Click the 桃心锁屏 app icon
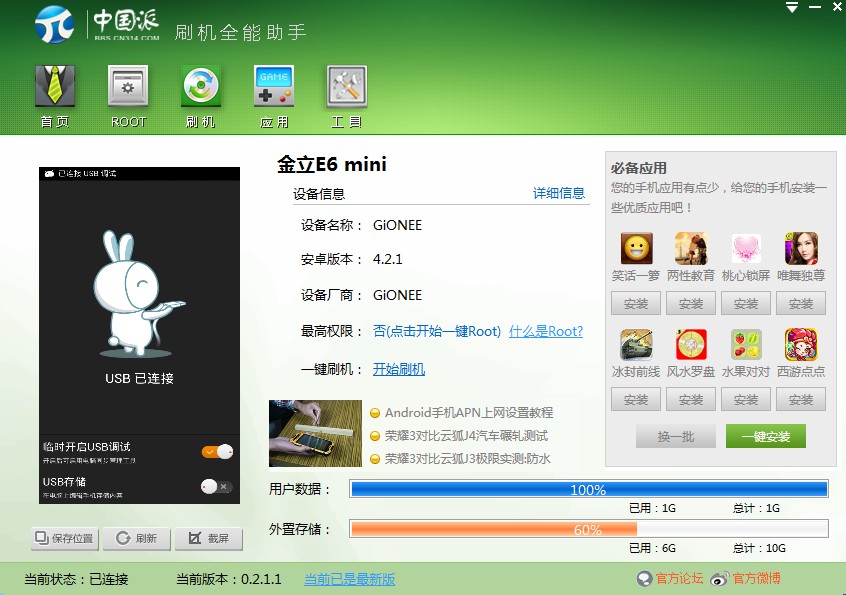The width and height of the screenshot is (846, 595). [746, 249]
